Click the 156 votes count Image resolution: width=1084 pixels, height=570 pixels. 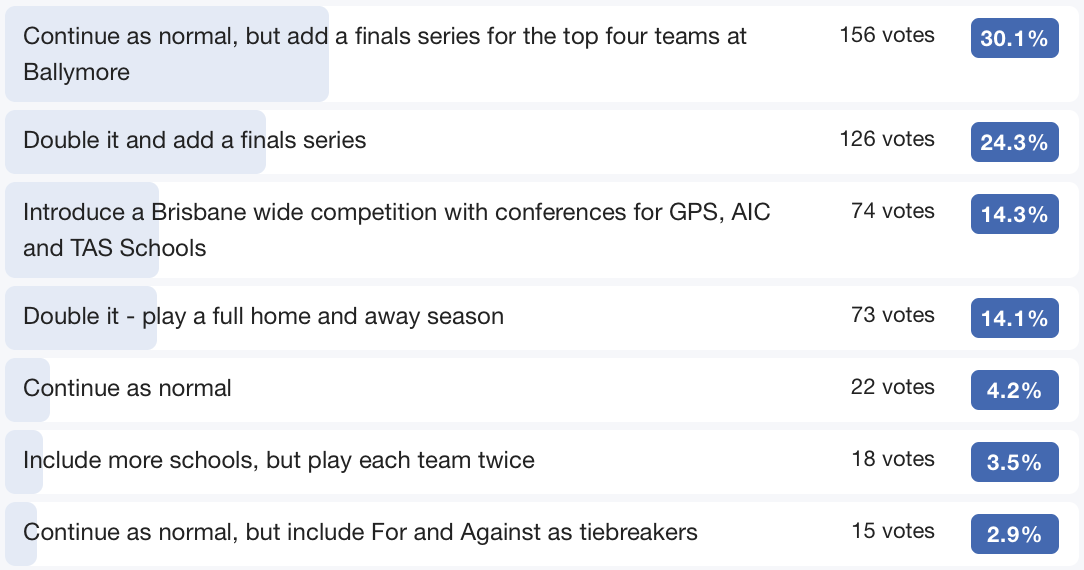pyautogui.click(x=886, y=35)
